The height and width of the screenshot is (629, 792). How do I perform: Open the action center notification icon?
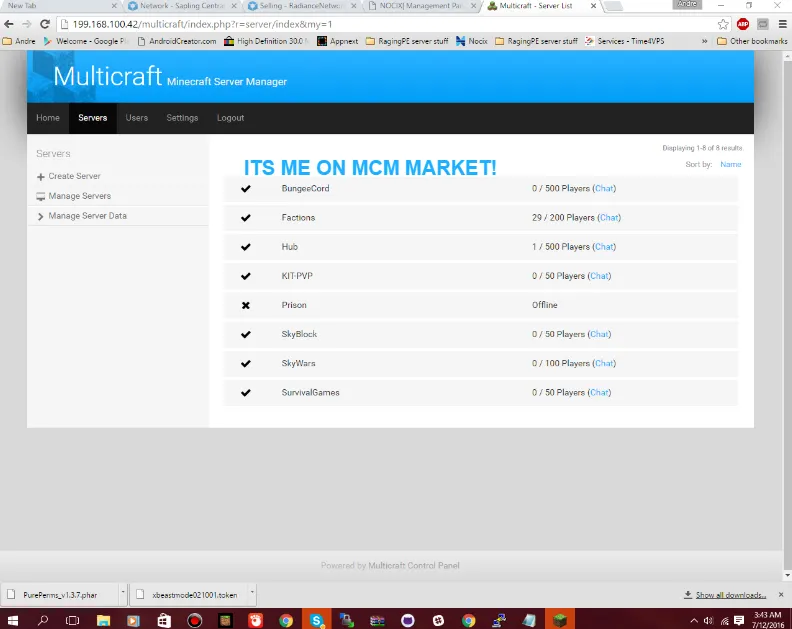739,620
